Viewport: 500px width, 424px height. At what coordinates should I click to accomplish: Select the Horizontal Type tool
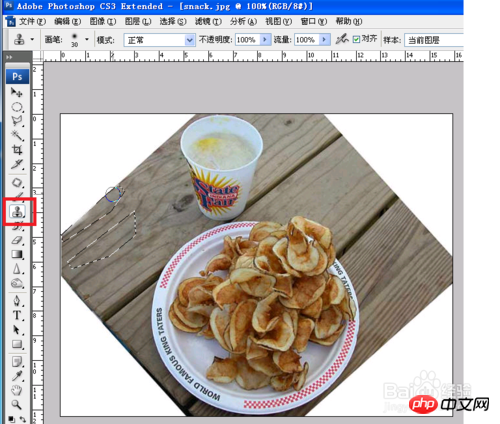pos(17,315)
